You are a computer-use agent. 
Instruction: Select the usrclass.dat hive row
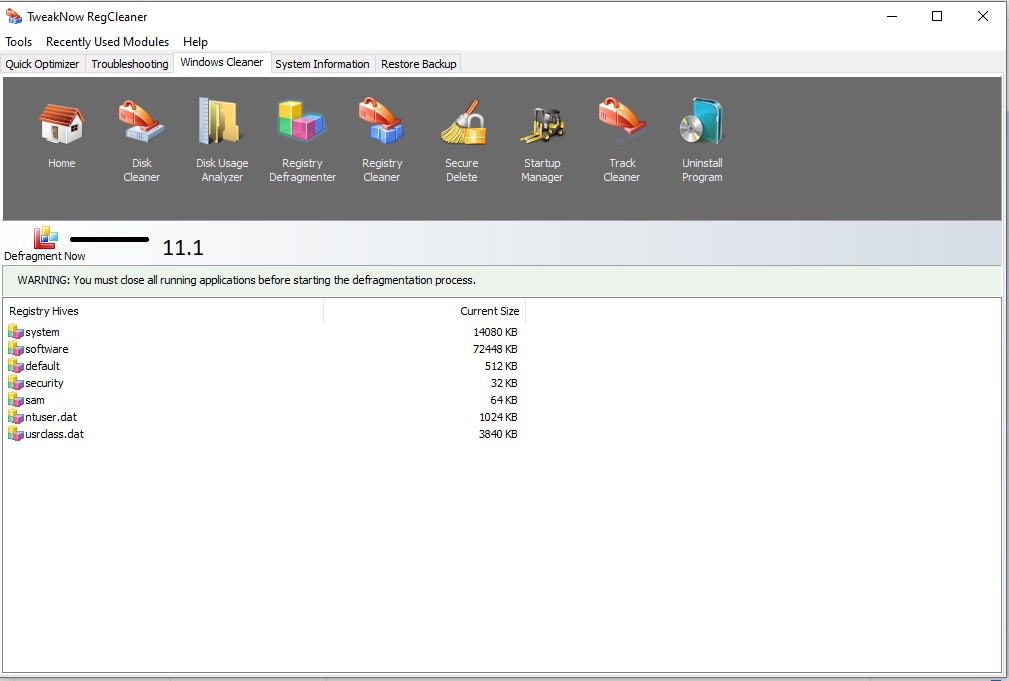(263, 434)
